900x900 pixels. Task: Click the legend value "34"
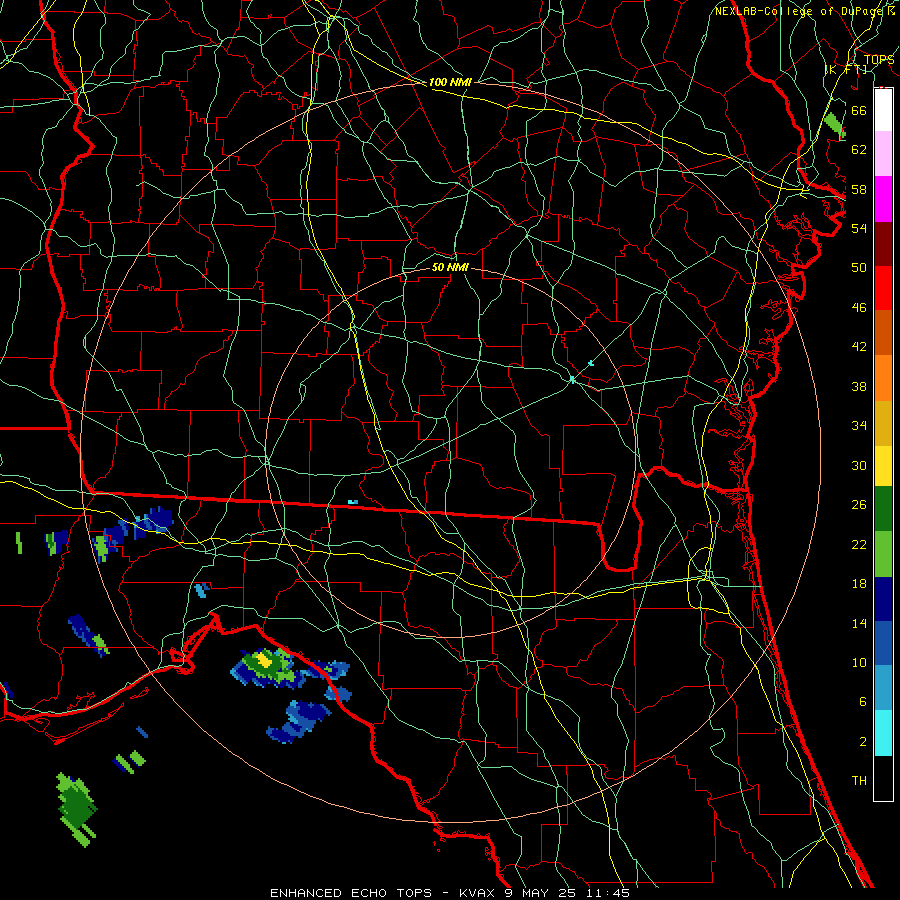[859, 426]
